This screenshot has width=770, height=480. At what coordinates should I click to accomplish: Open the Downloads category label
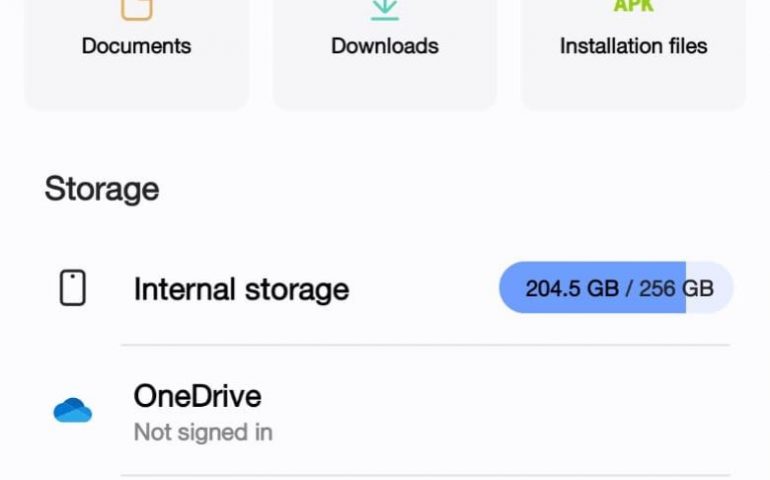coord(385,46)
